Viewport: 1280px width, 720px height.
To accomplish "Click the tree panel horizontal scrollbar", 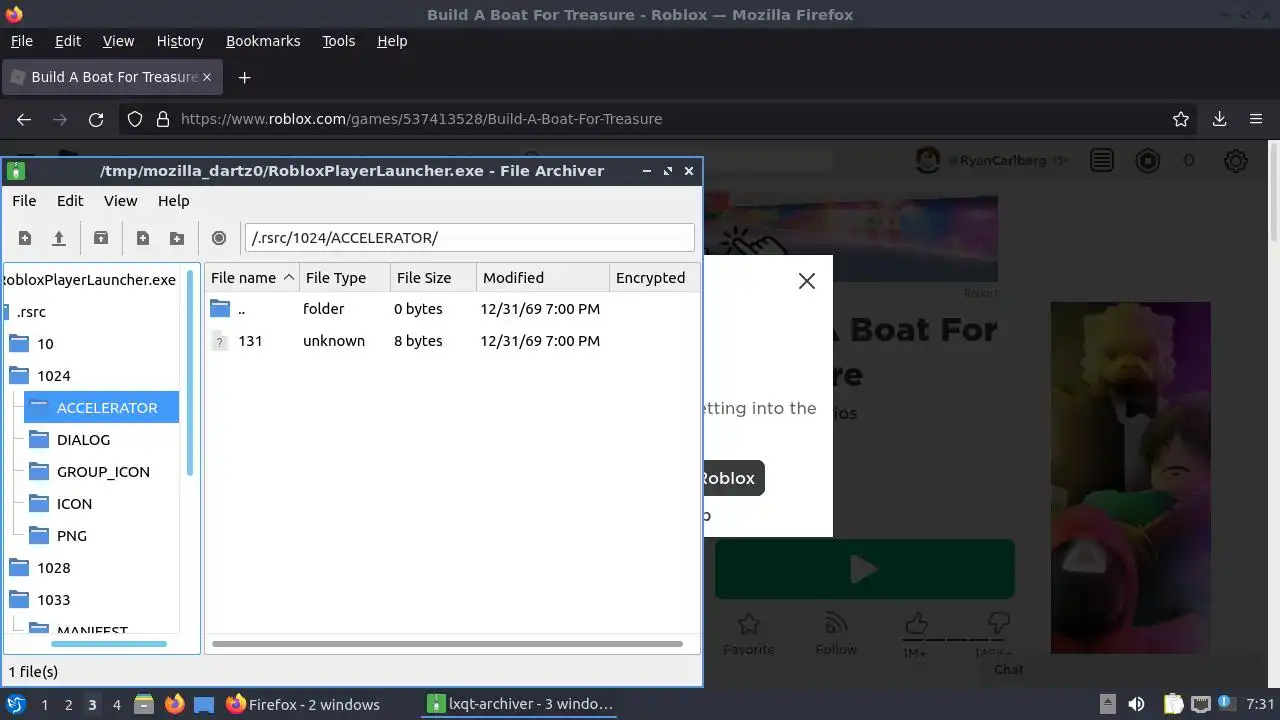I will point(108,644).
